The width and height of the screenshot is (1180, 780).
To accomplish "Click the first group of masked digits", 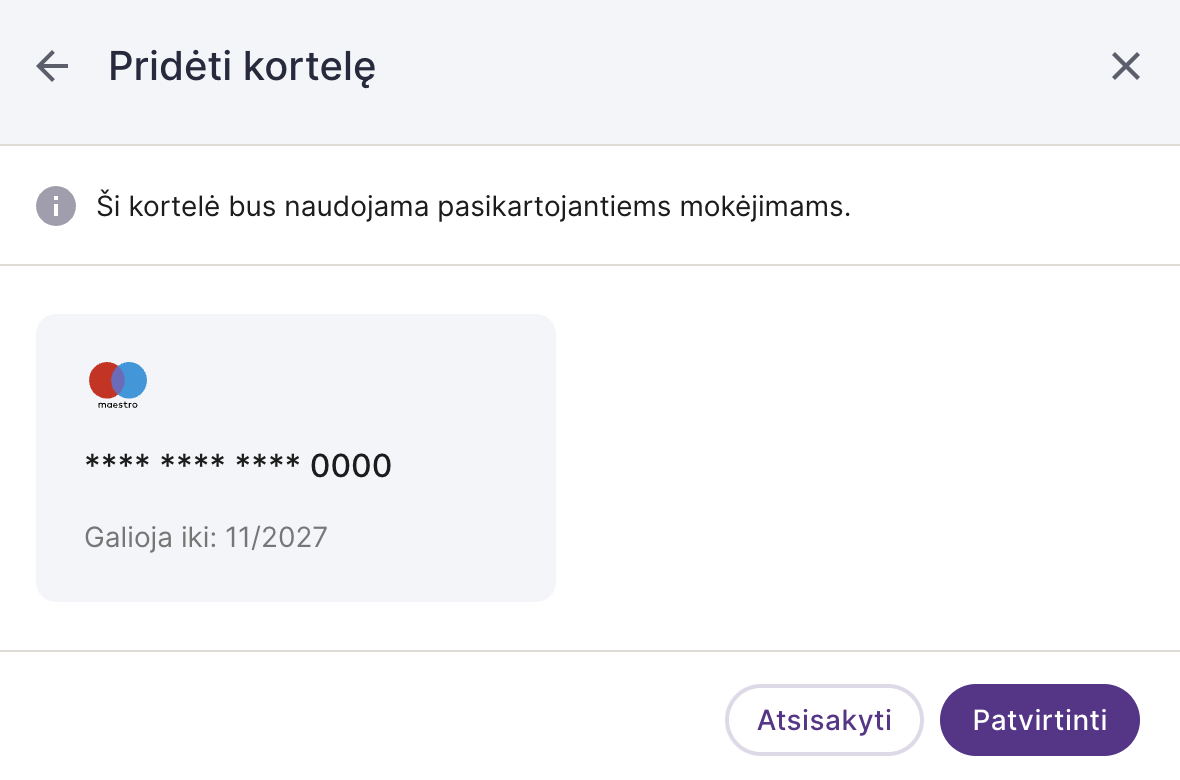I will tap(117, 462).
